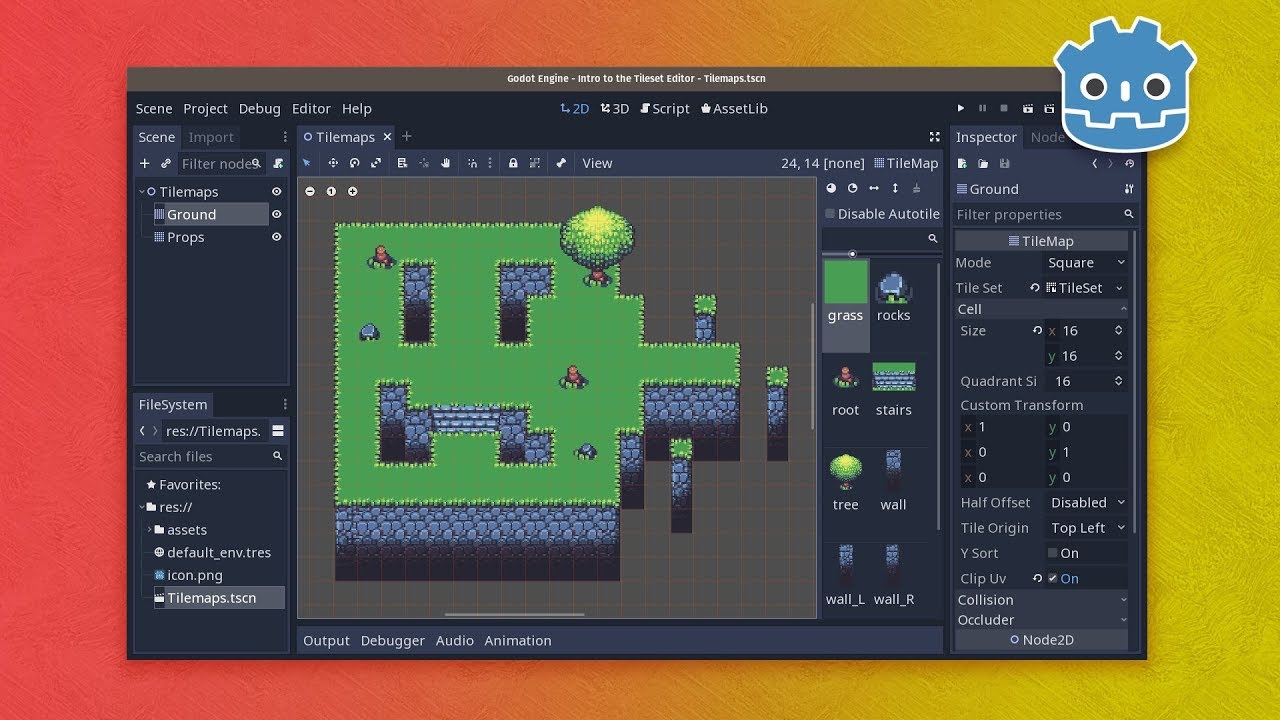
Task: Open the Project menu
Action: 205,109
